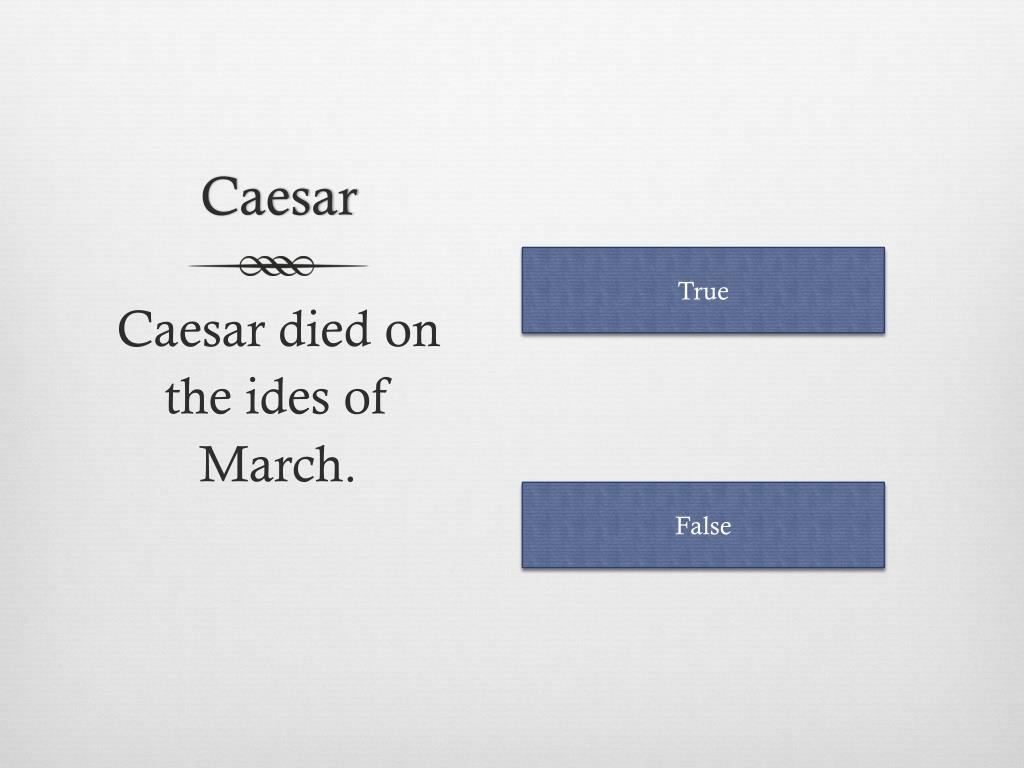1024x768 pixels.
Task: Click the False answer button
Action: pos(703,525)
